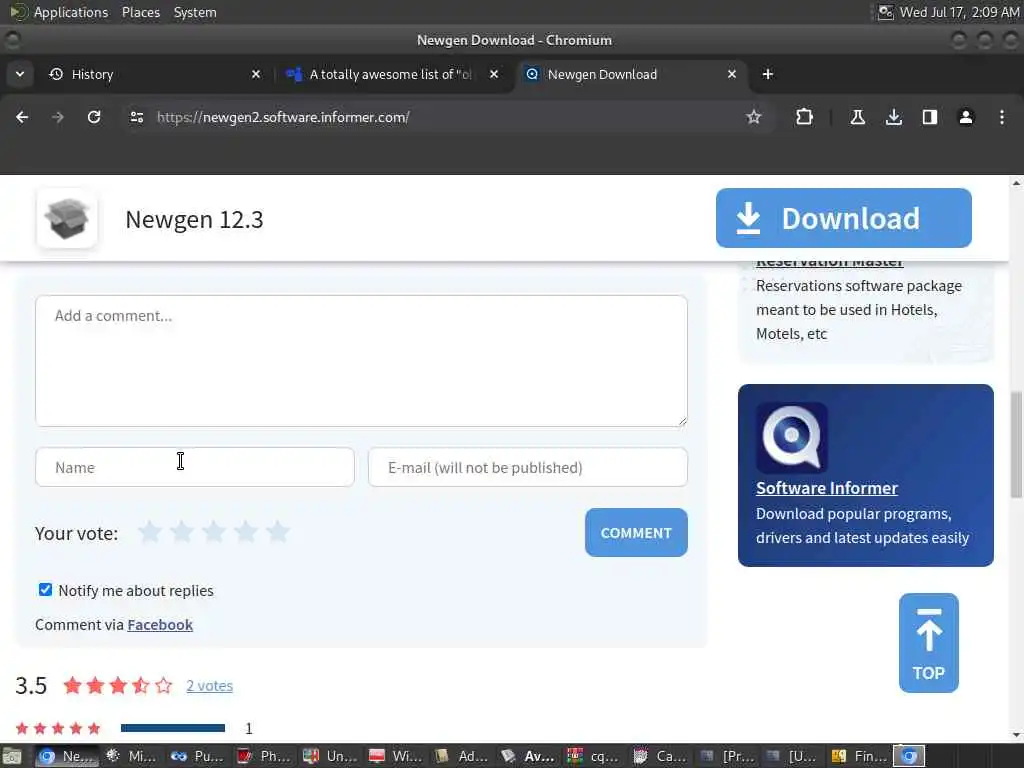Open the '[Pr...' taskbar window
The image size is (1024, 768).
pyautogui.click(x=726, y=756)
